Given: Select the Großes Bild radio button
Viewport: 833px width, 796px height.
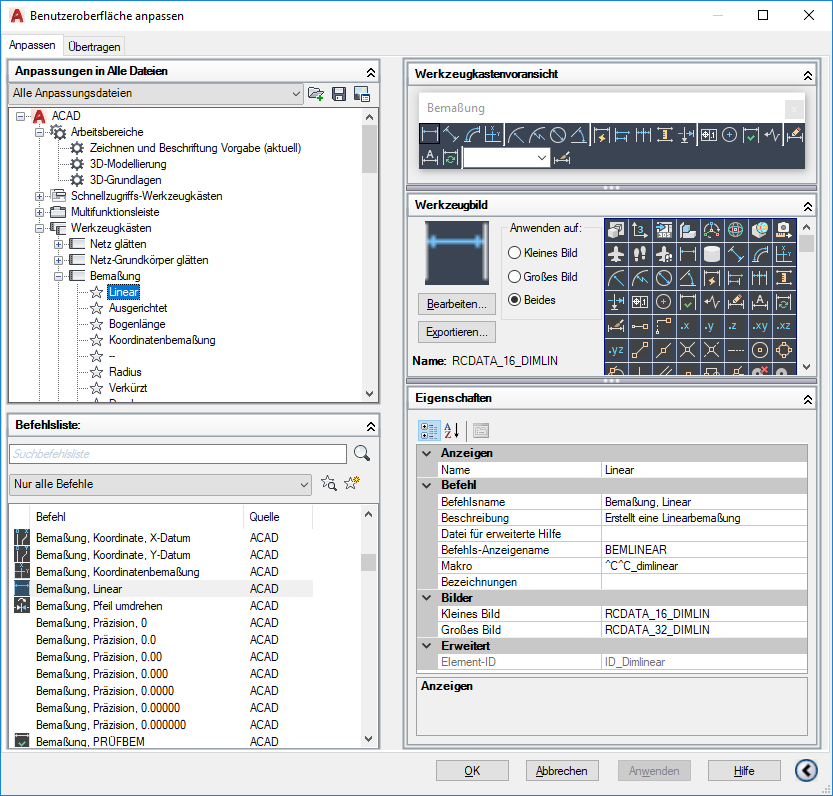Looking at the screenshot, I should (514, 277).
